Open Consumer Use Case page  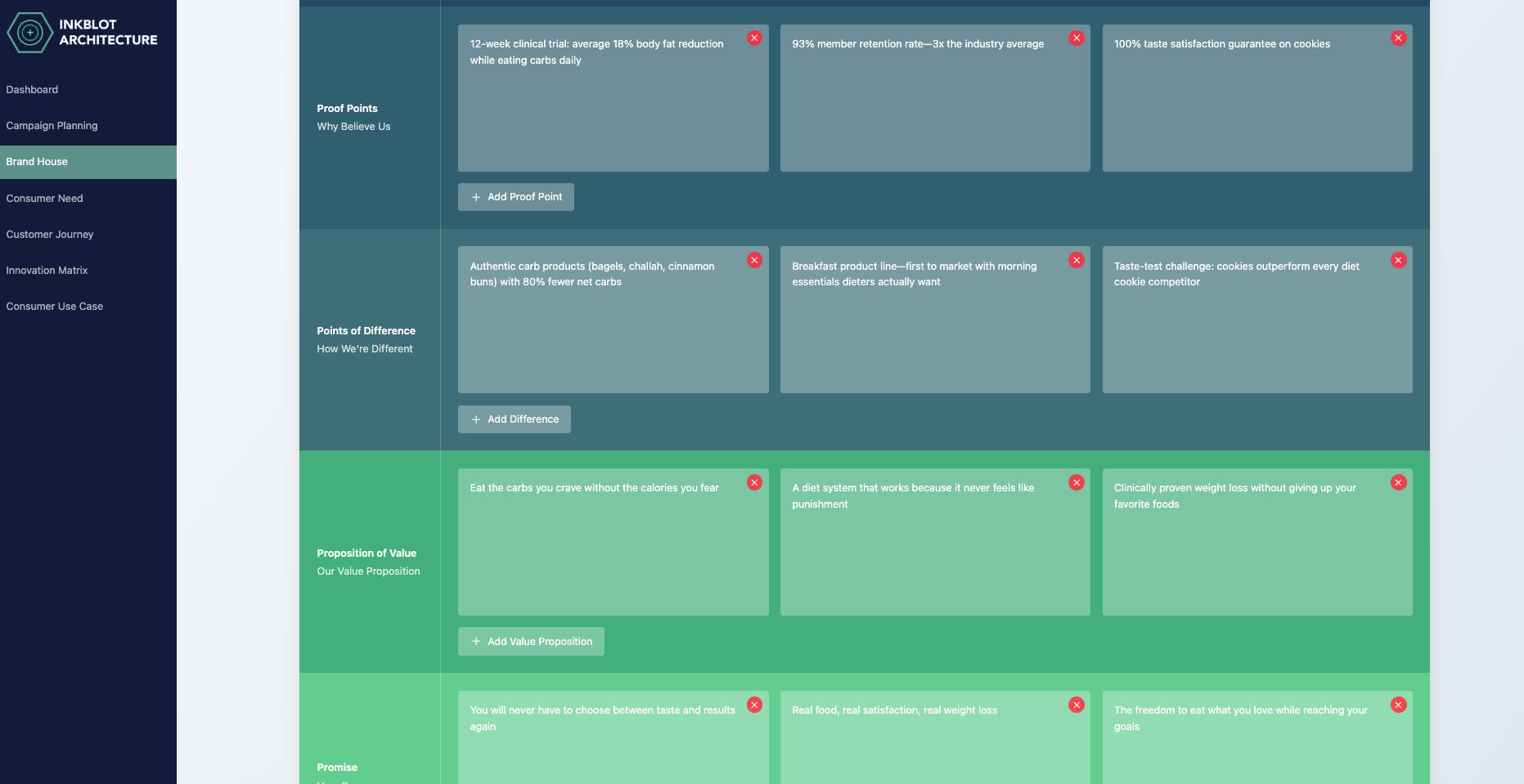[x=55, y=307]
